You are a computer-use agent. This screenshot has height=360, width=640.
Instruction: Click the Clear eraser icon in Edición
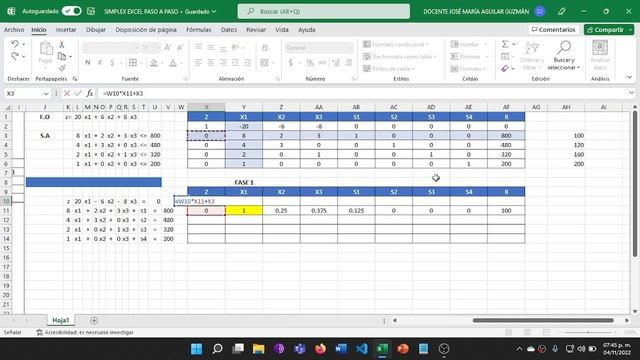(x=505, y=68)
